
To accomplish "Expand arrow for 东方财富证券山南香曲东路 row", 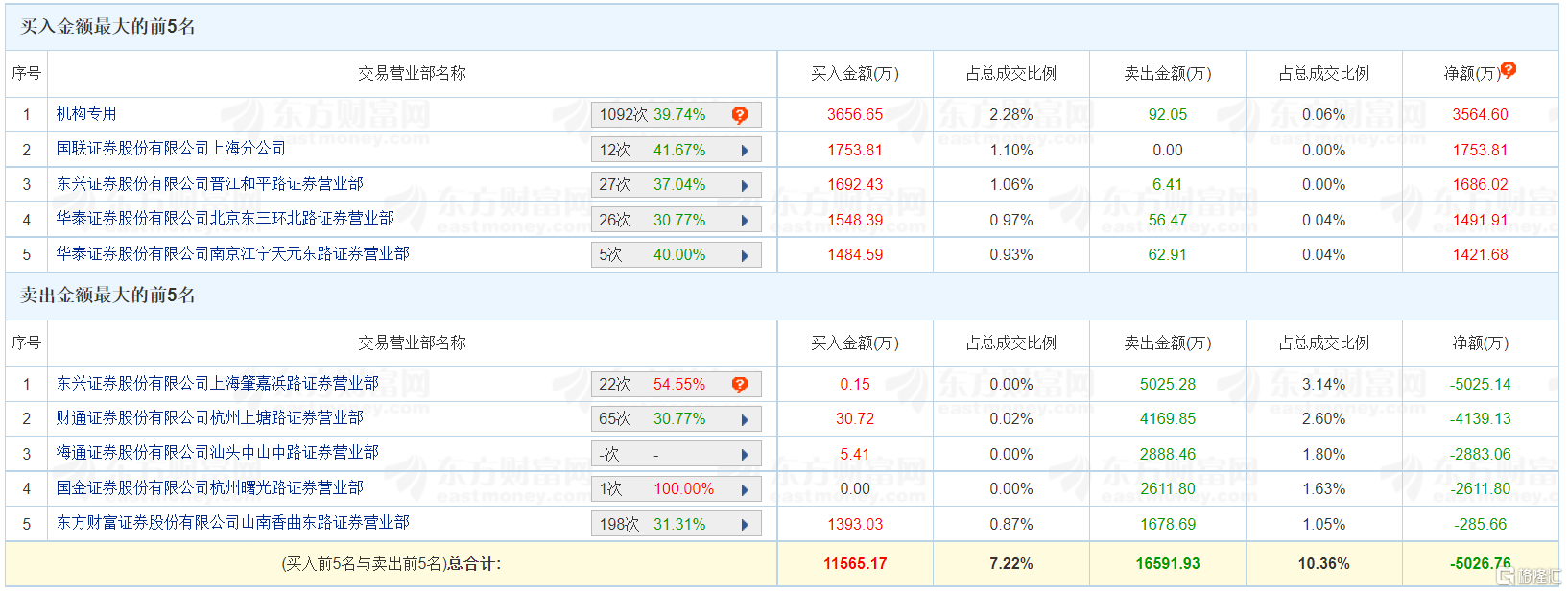I will click(745, 525).
